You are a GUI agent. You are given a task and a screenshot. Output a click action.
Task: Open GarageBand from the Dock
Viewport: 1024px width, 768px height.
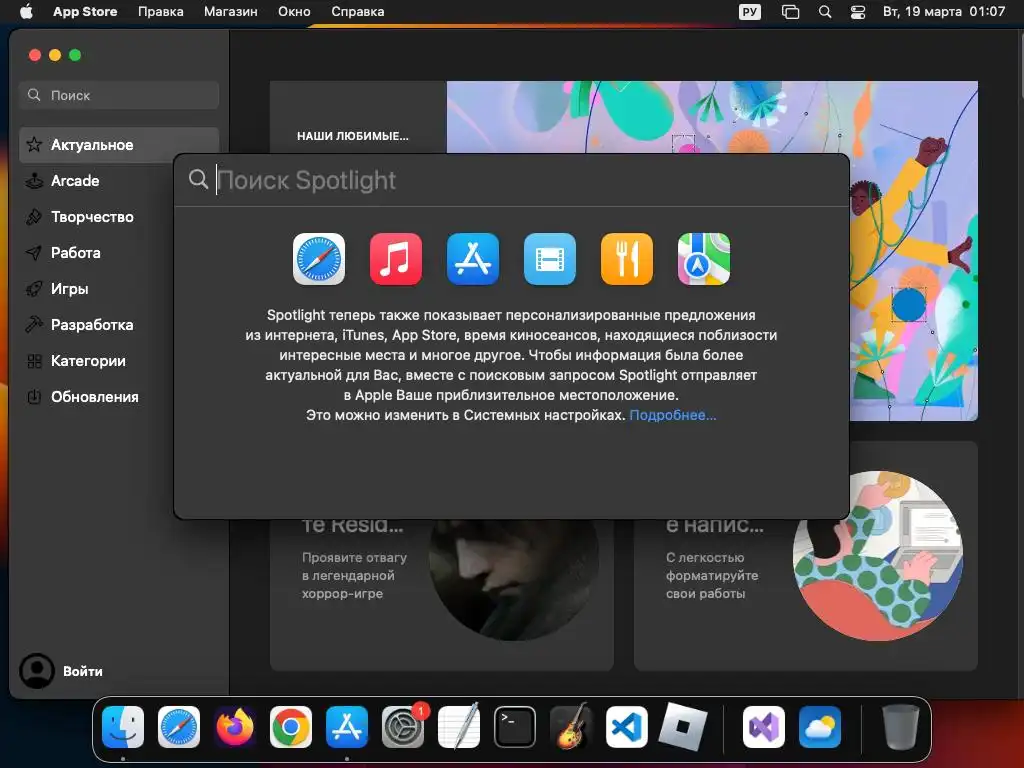pyautogui.click(x=571, y=727)
